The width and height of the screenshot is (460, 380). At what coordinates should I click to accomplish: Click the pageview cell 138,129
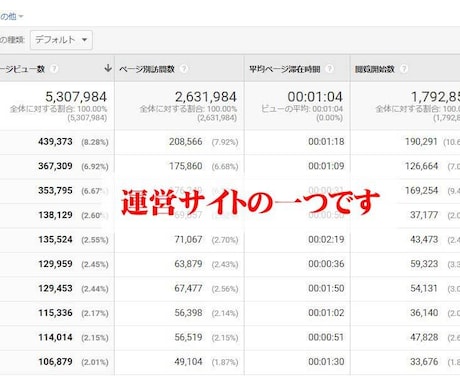55,215
